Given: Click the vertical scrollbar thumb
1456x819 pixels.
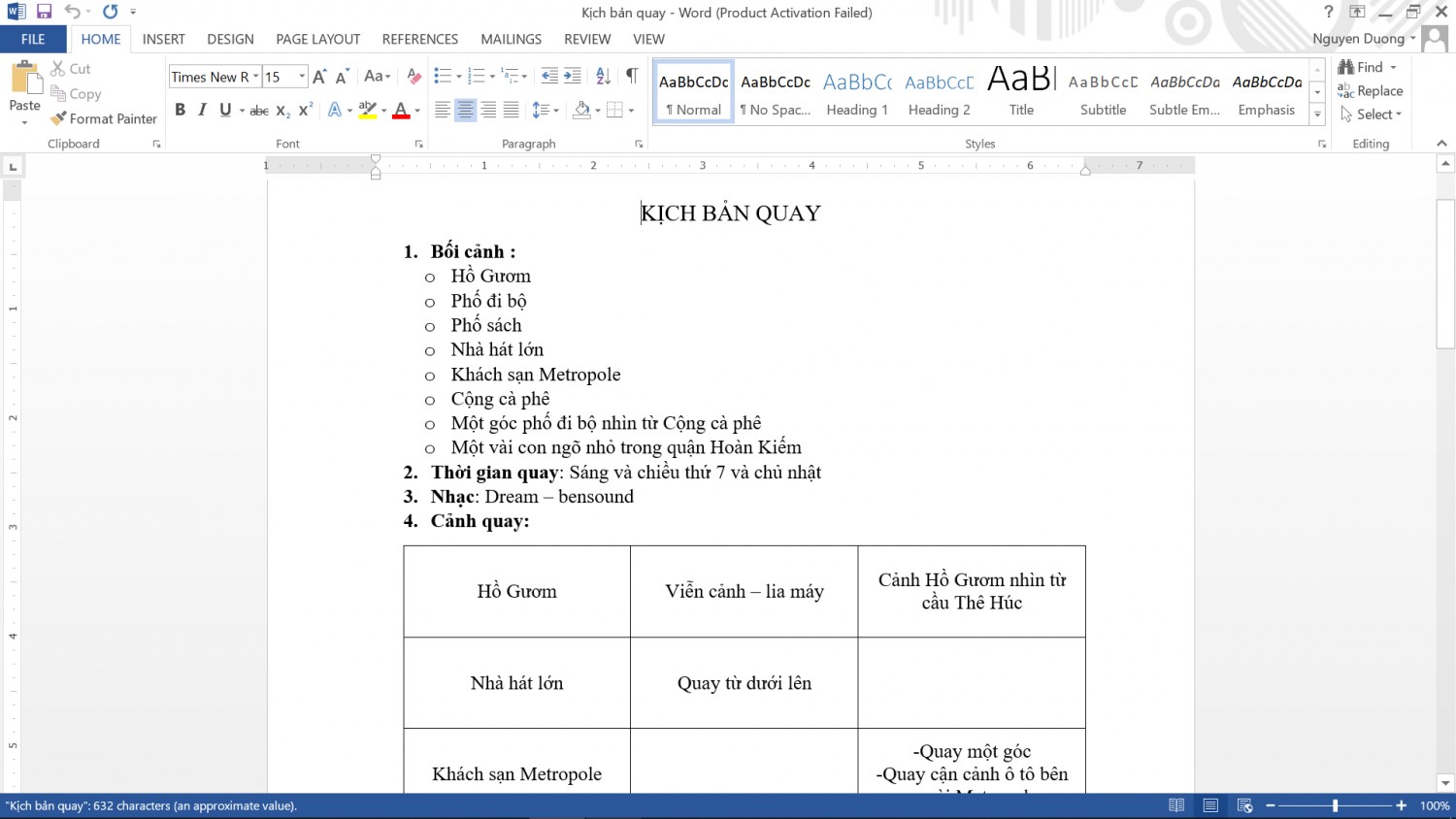Looking at the screenshot, I should [x=1445, y=274].
